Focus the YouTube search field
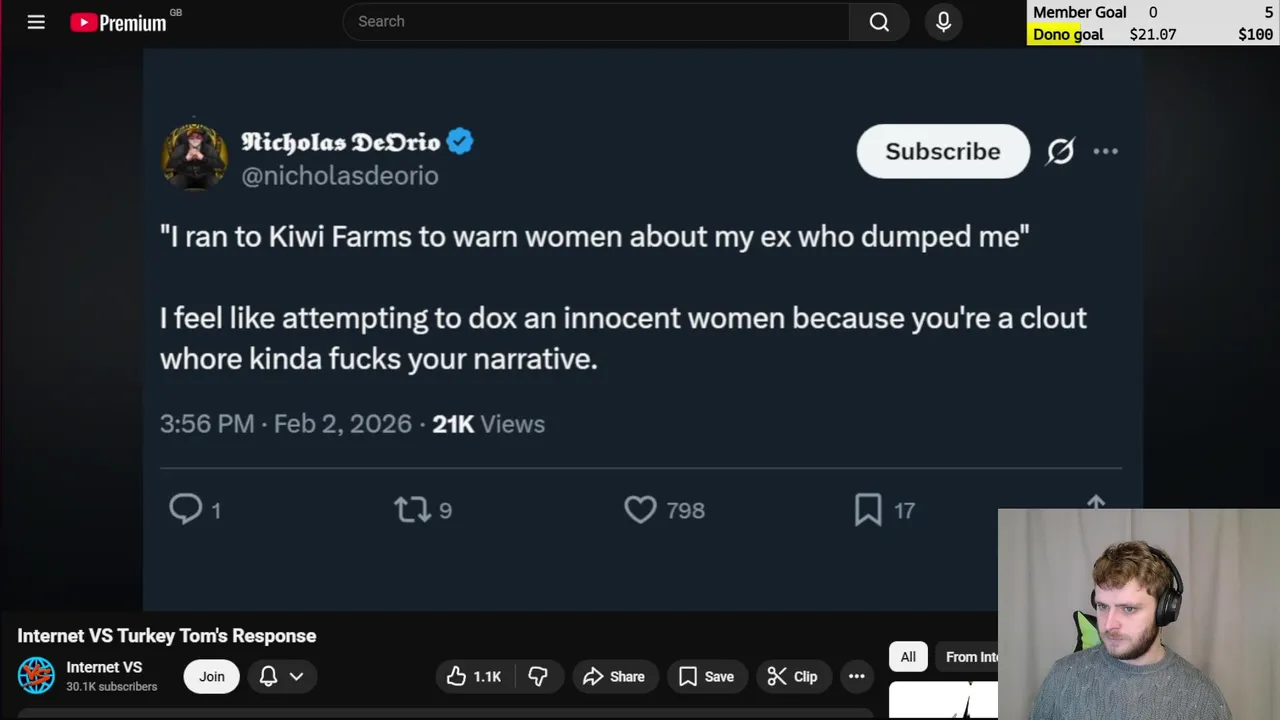 (x=595, y=22)
